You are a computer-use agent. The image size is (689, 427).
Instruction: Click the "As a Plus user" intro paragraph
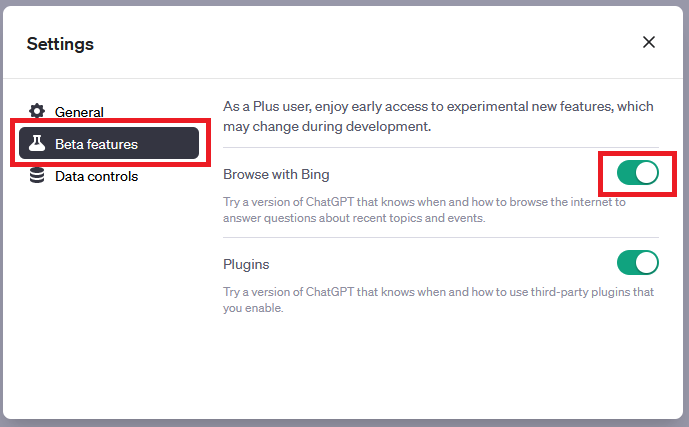(x=438, y=116)
